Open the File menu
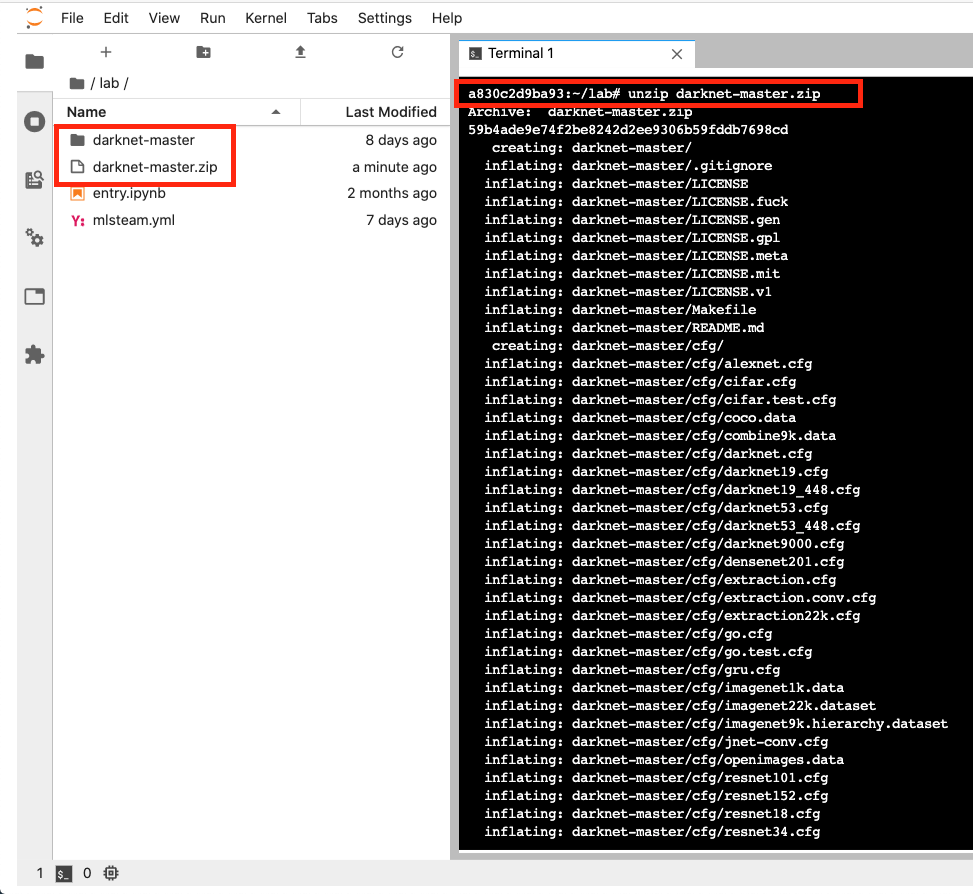 tap(72, 18)
